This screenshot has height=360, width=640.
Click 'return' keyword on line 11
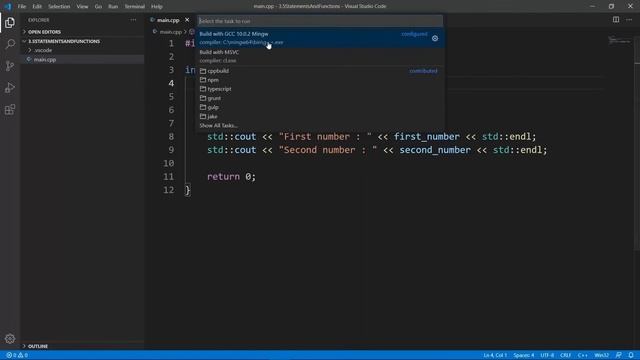click(223, 177)
